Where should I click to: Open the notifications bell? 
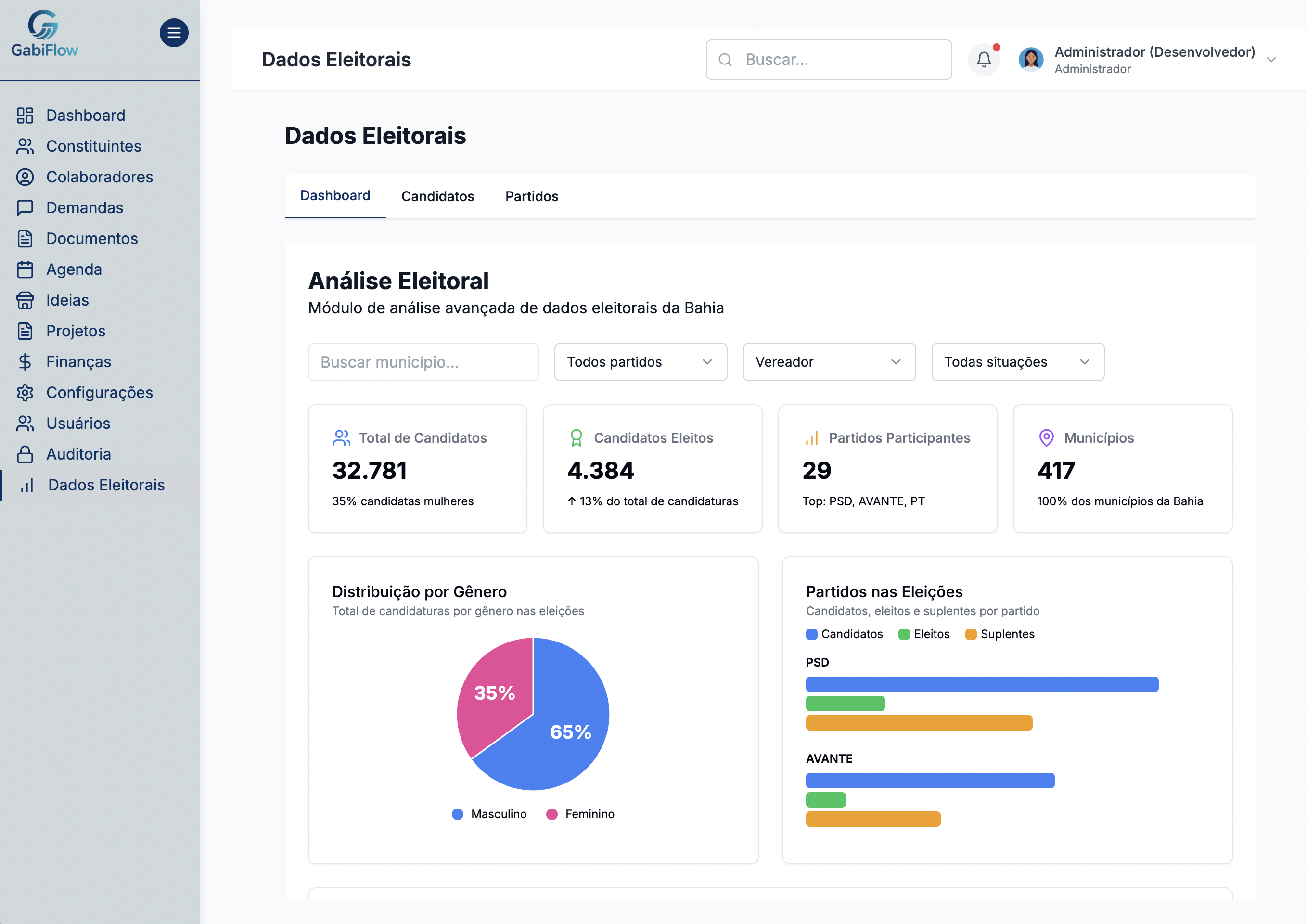point(984,59)
